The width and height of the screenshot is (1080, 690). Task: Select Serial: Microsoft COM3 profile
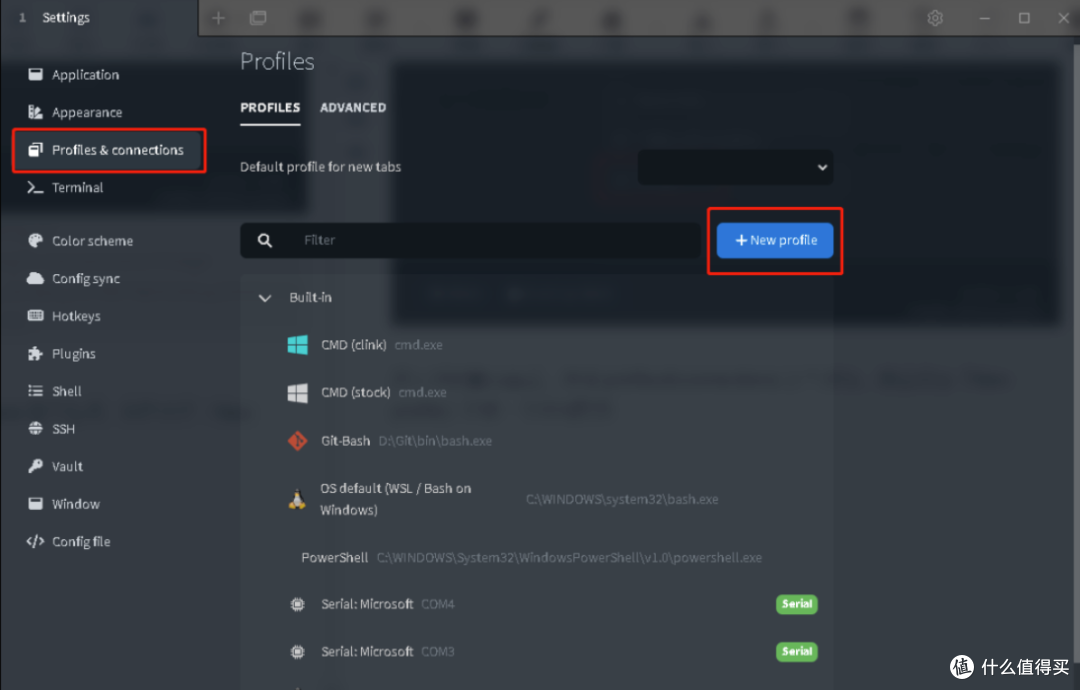pos(537,651)
